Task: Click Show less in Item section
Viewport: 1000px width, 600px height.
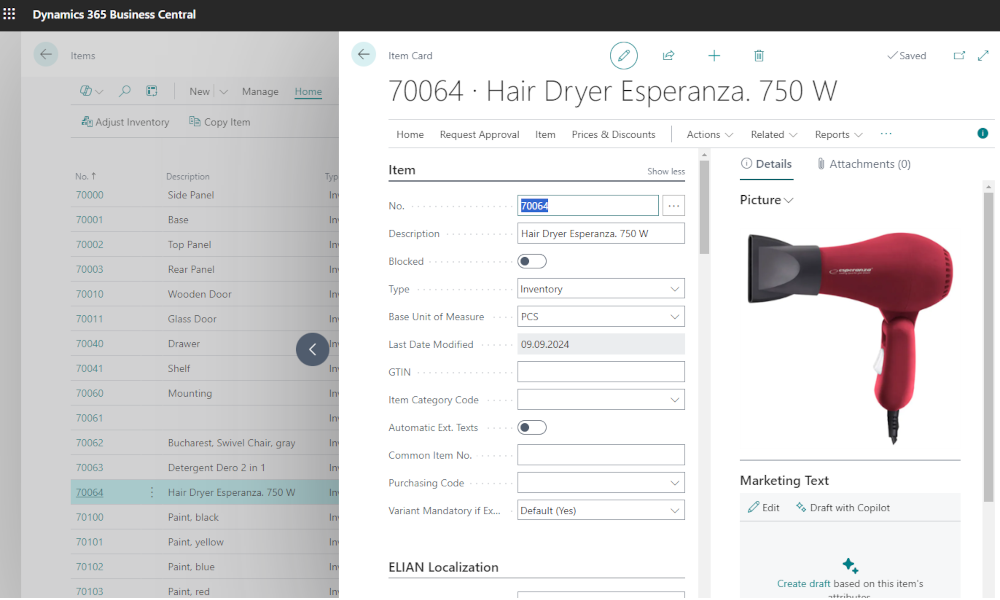Action: tap(666, 172)
